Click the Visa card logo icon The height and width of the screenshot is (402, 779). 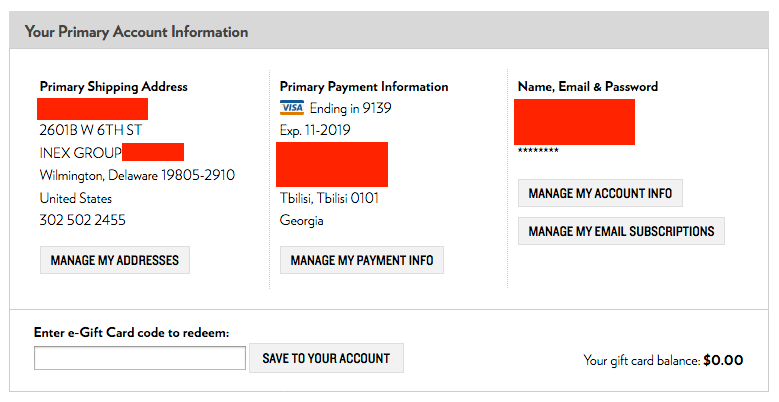(x=292, y=107)
